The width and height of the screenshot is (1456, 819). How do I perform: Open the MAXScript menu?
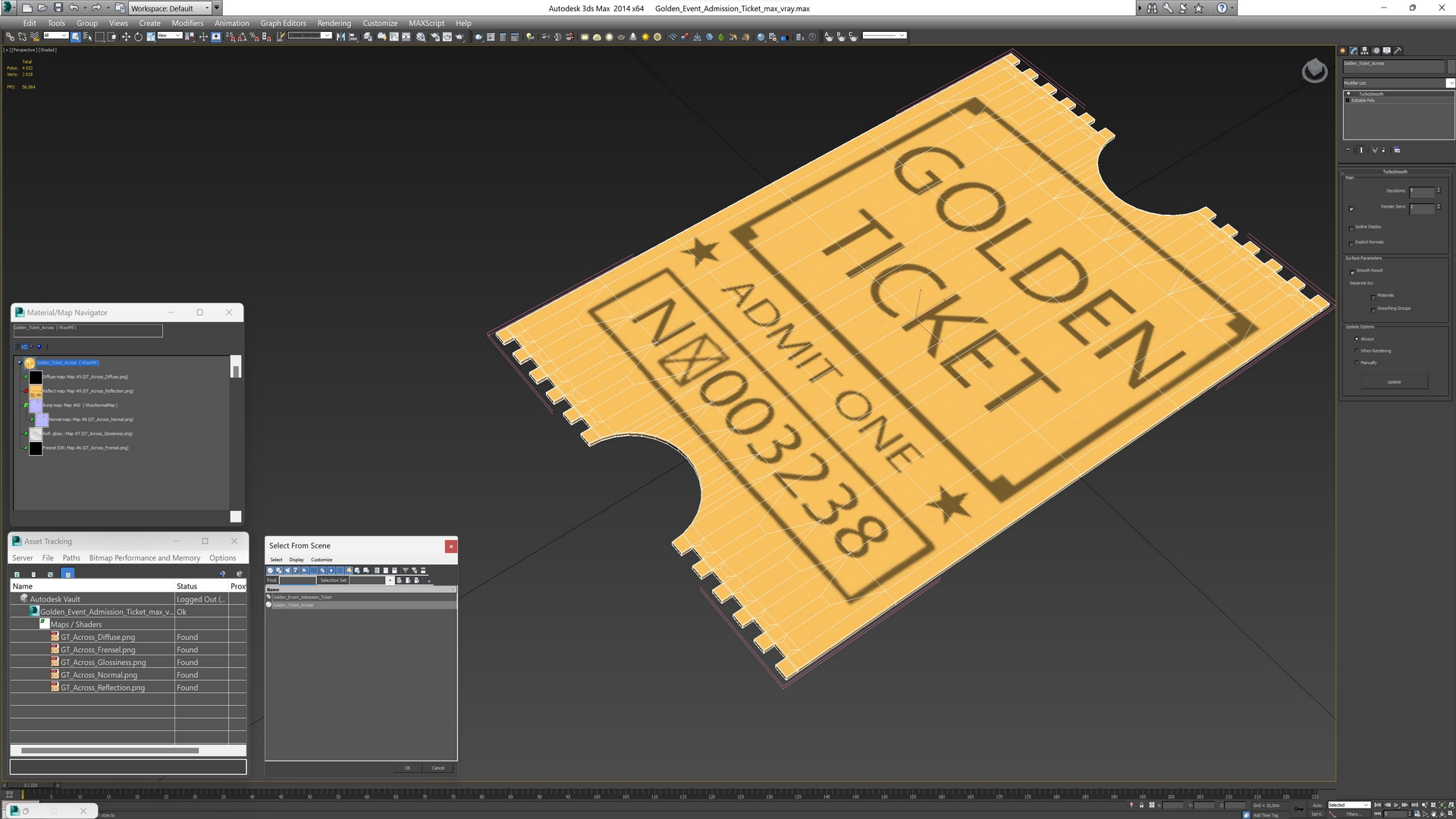(x=426, y=23)
